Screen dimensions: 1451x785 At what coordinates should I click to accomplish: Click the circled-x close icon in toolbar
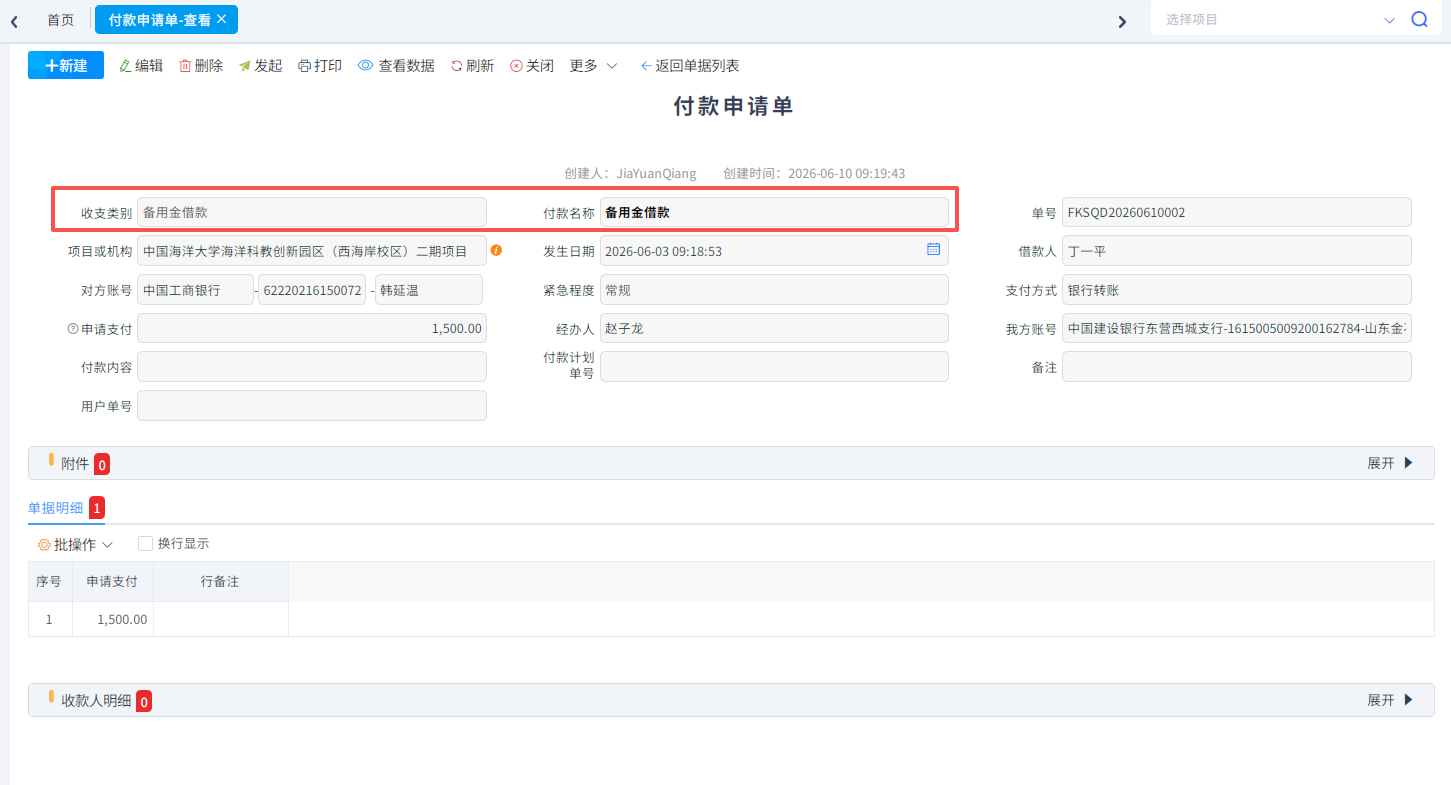(x=516, y=66)
